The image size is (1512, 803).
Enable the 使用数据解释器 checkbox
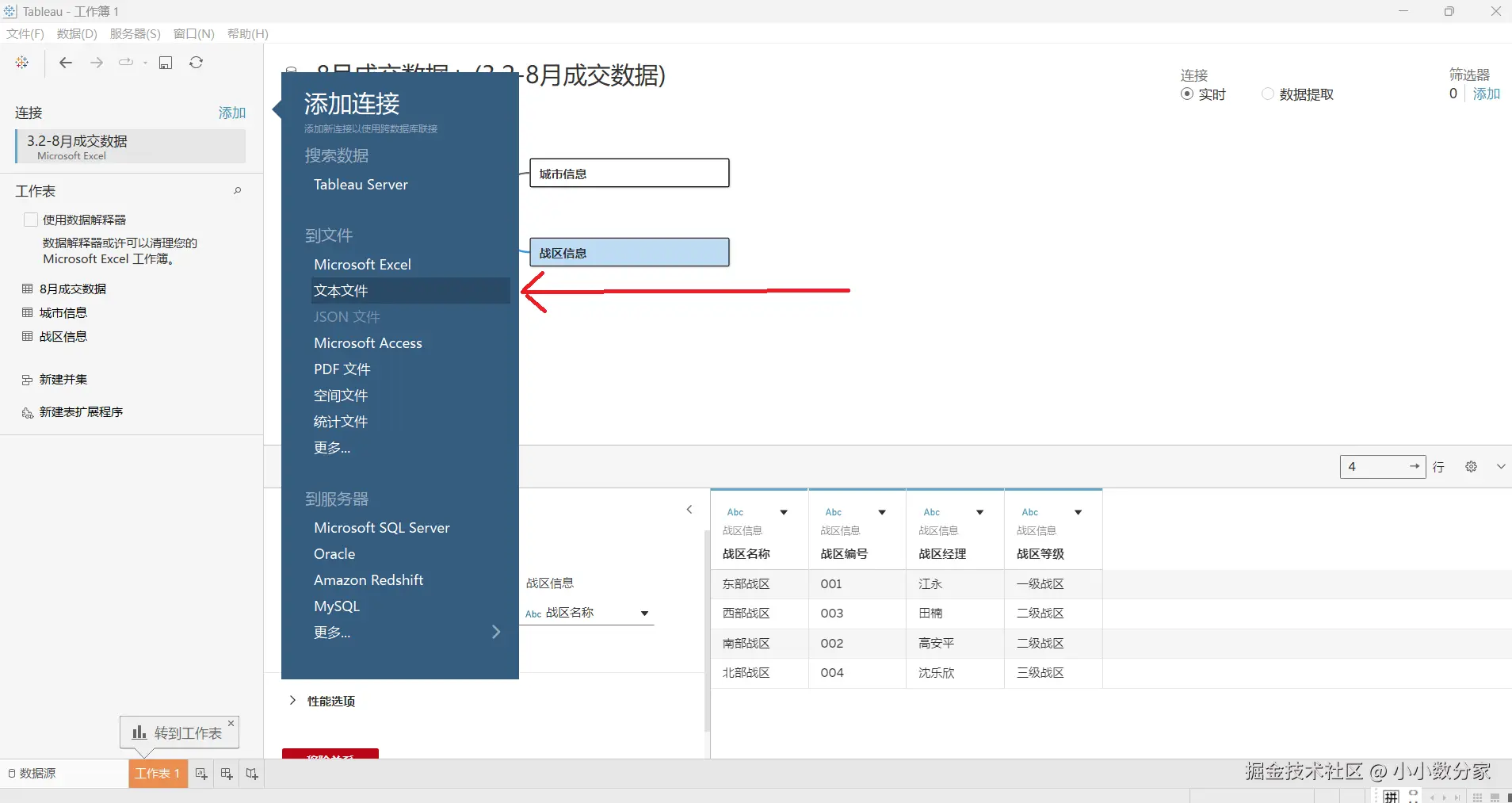31,220
